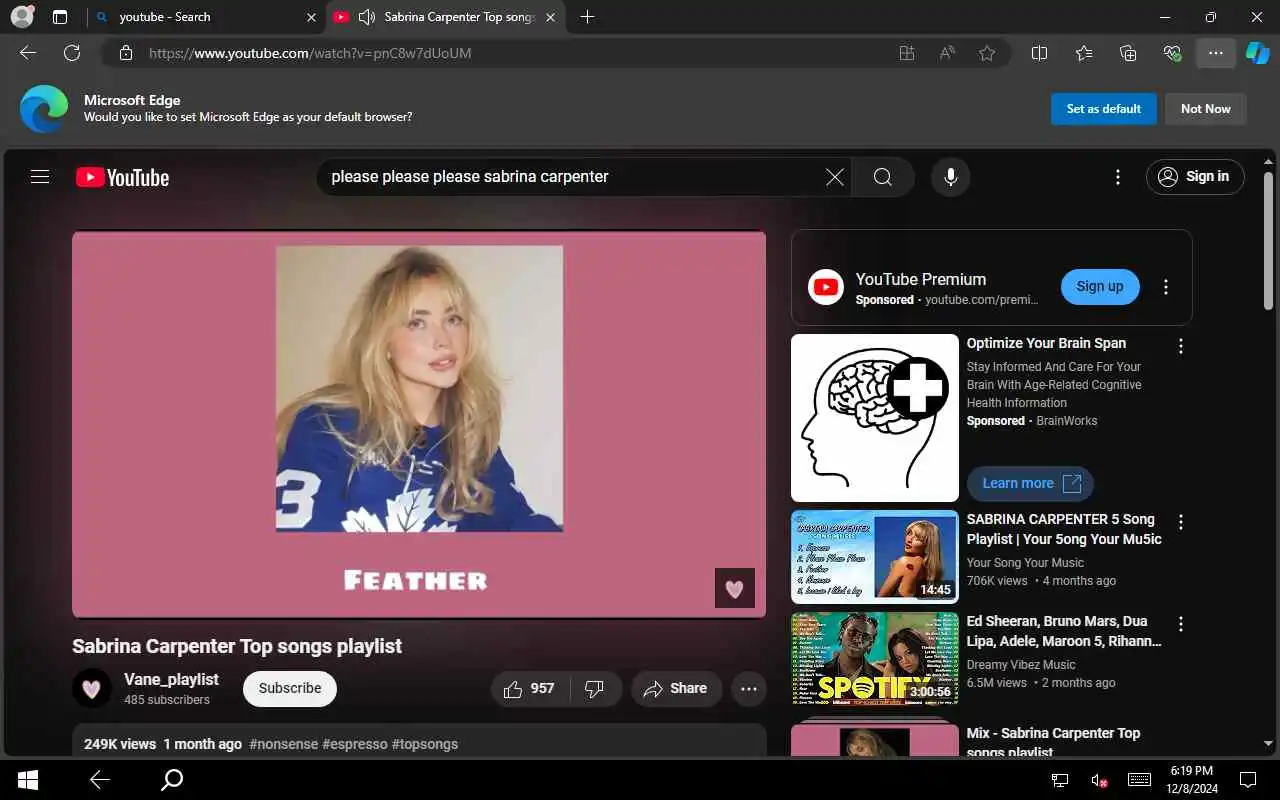The width and height of the screenshot is (1280, 800).
Task: Open more actions menu below the video
Action: pos(749,688)
